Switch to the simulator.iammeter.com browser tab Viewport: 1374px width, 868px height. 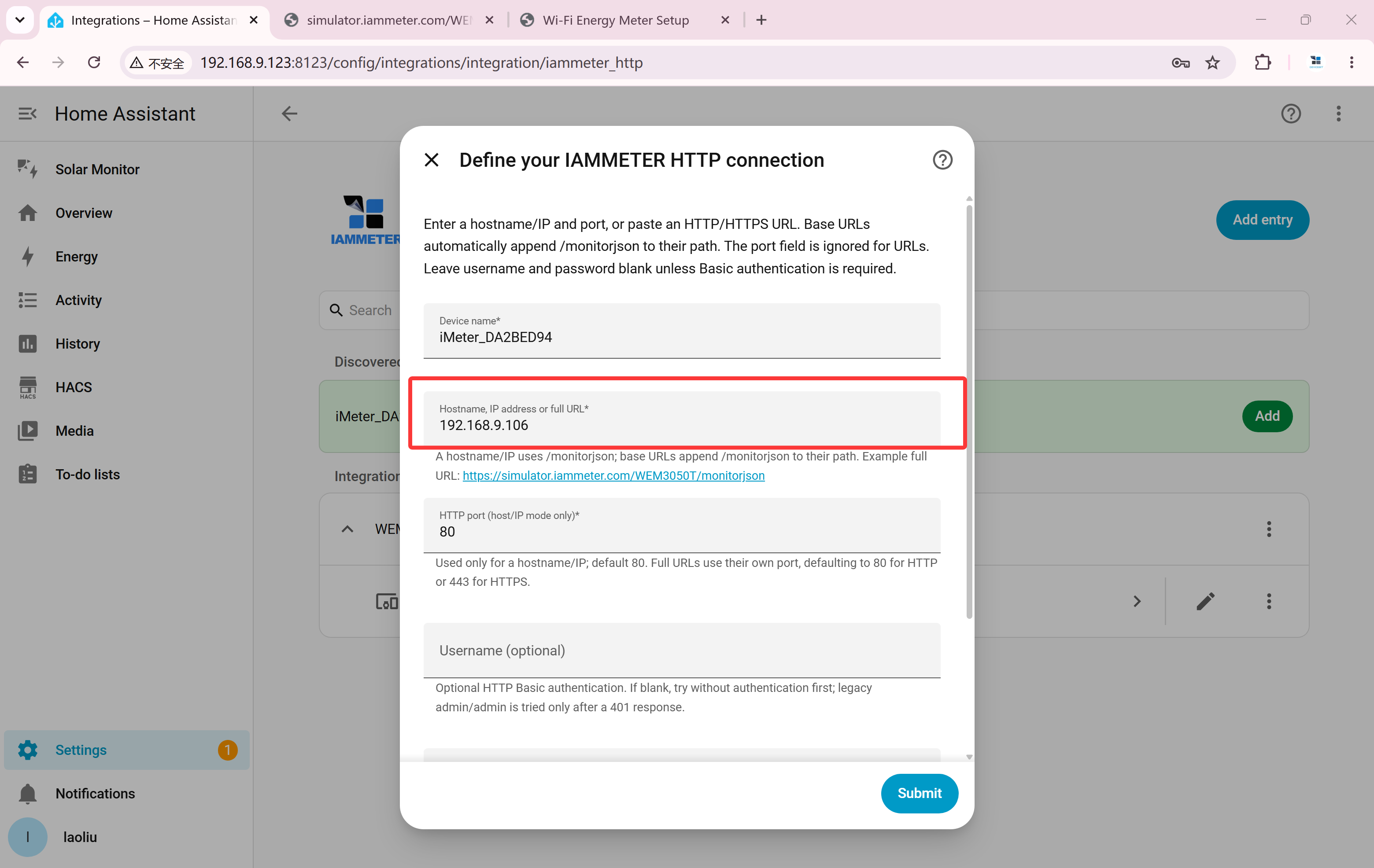click(x=389, y=21)
